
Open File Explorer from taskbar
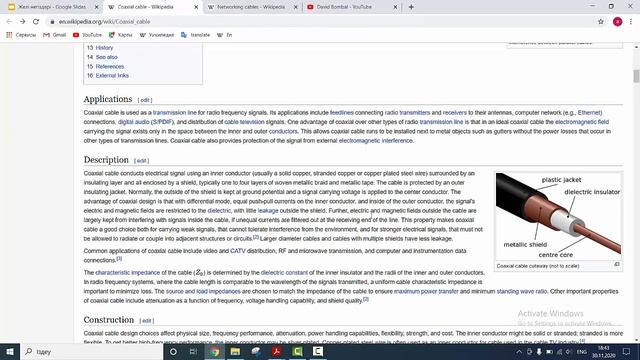click(235, 351)
